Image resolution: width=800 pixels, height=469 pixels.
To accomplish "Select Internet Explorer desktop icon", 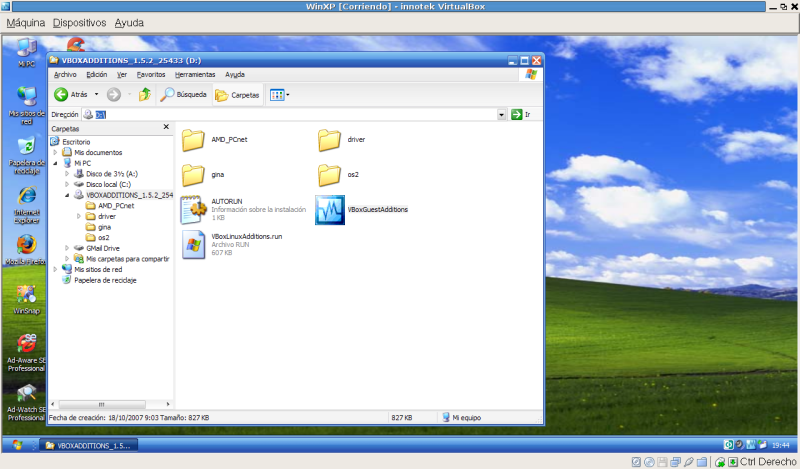I will tap(26, 194).
